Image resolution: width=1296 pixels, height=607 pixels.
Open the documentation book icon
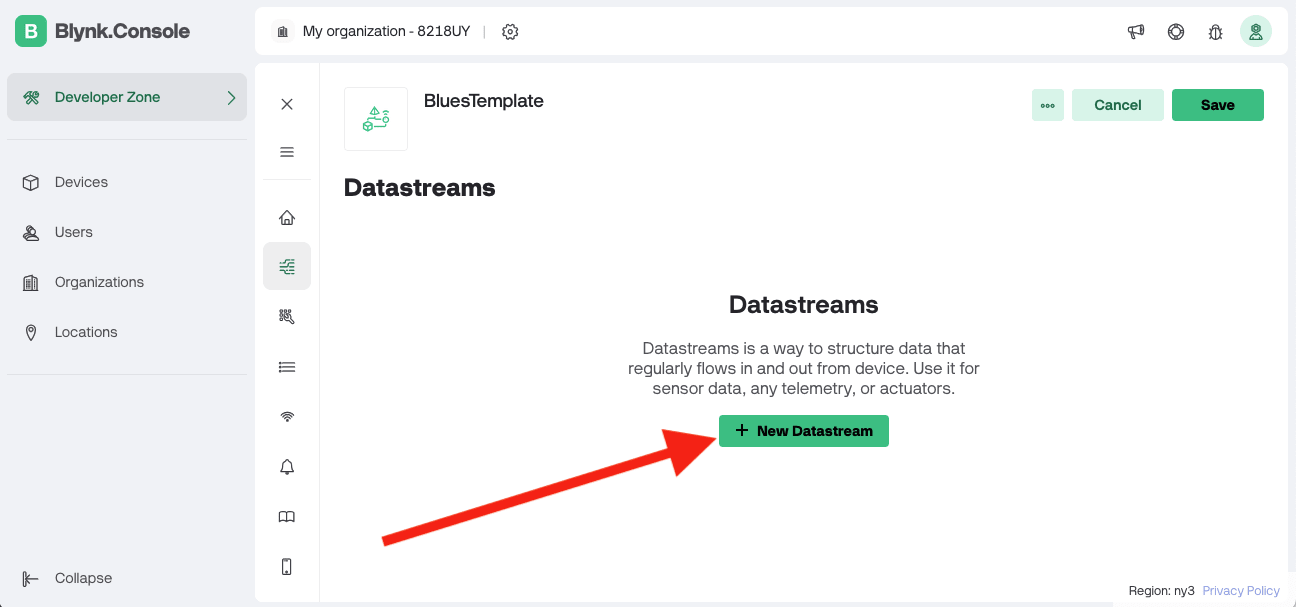pos(287,517)
